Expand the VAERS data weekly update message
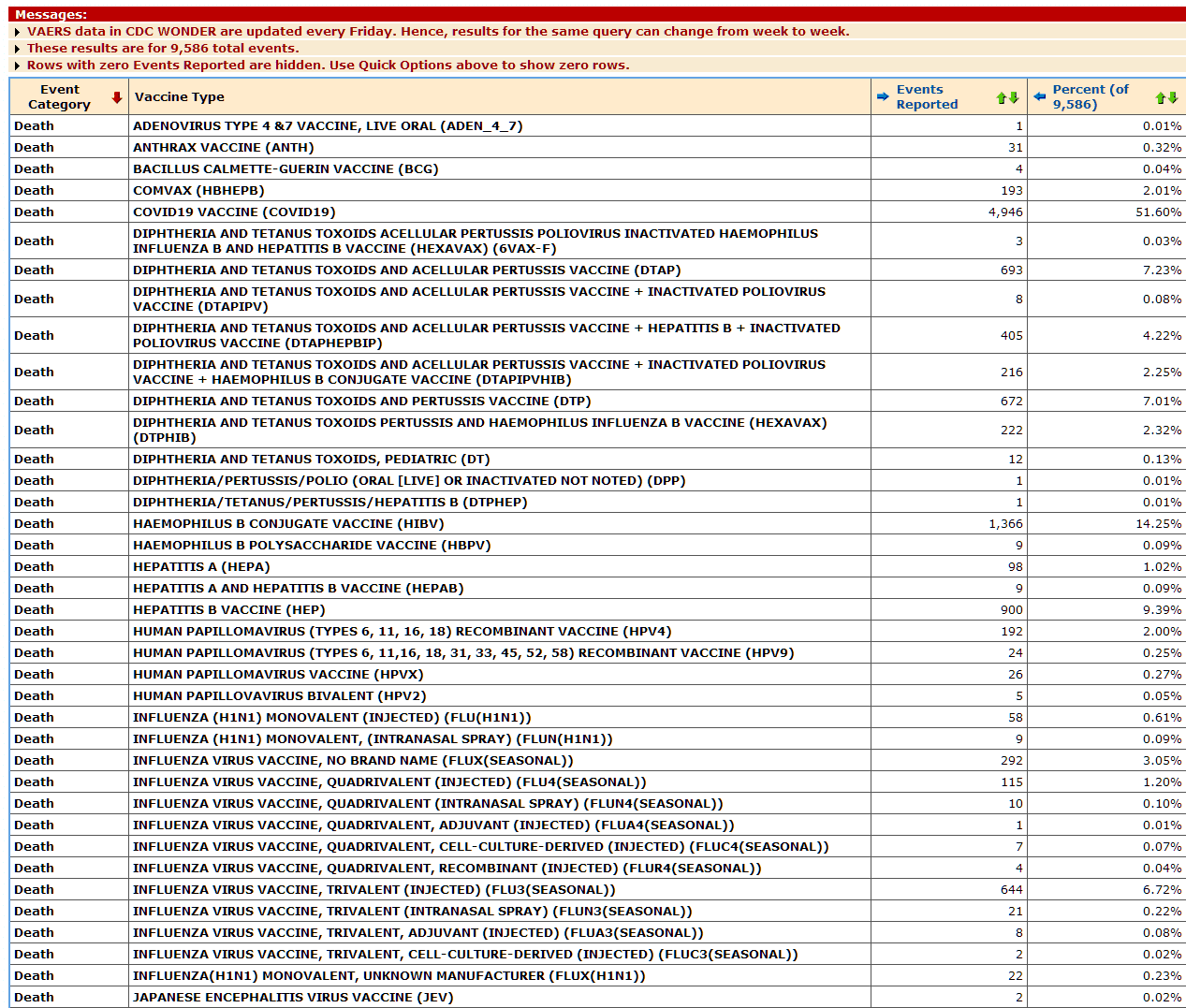This screenshot has width=1186, height=1008. pyautogui.click(x=18, y=32)
